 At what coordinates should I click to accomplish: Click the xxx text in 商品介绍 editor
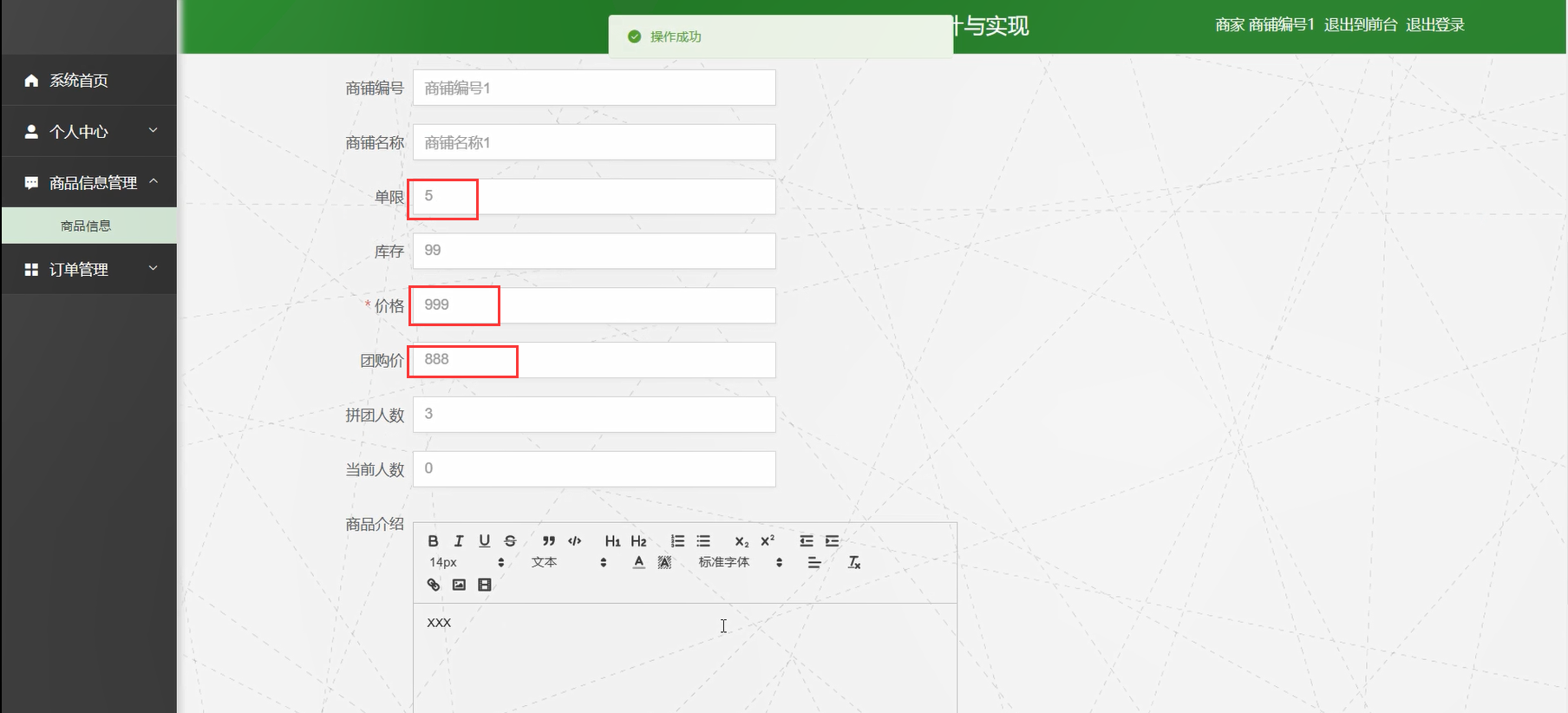click(x=439, y=622)
